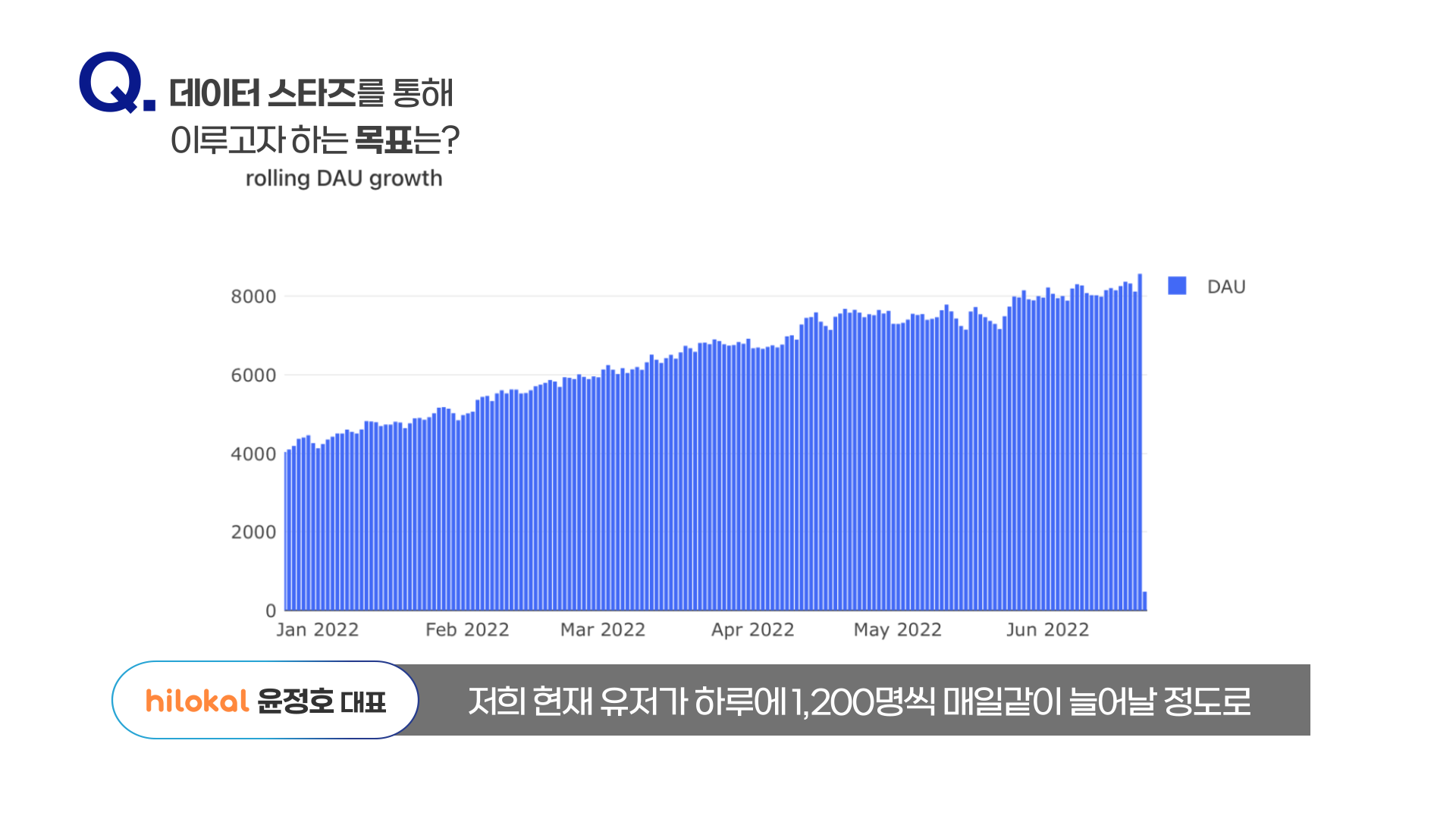
Task: Click the 2000 y-axis tick label
Action: [x=253, y=532]
